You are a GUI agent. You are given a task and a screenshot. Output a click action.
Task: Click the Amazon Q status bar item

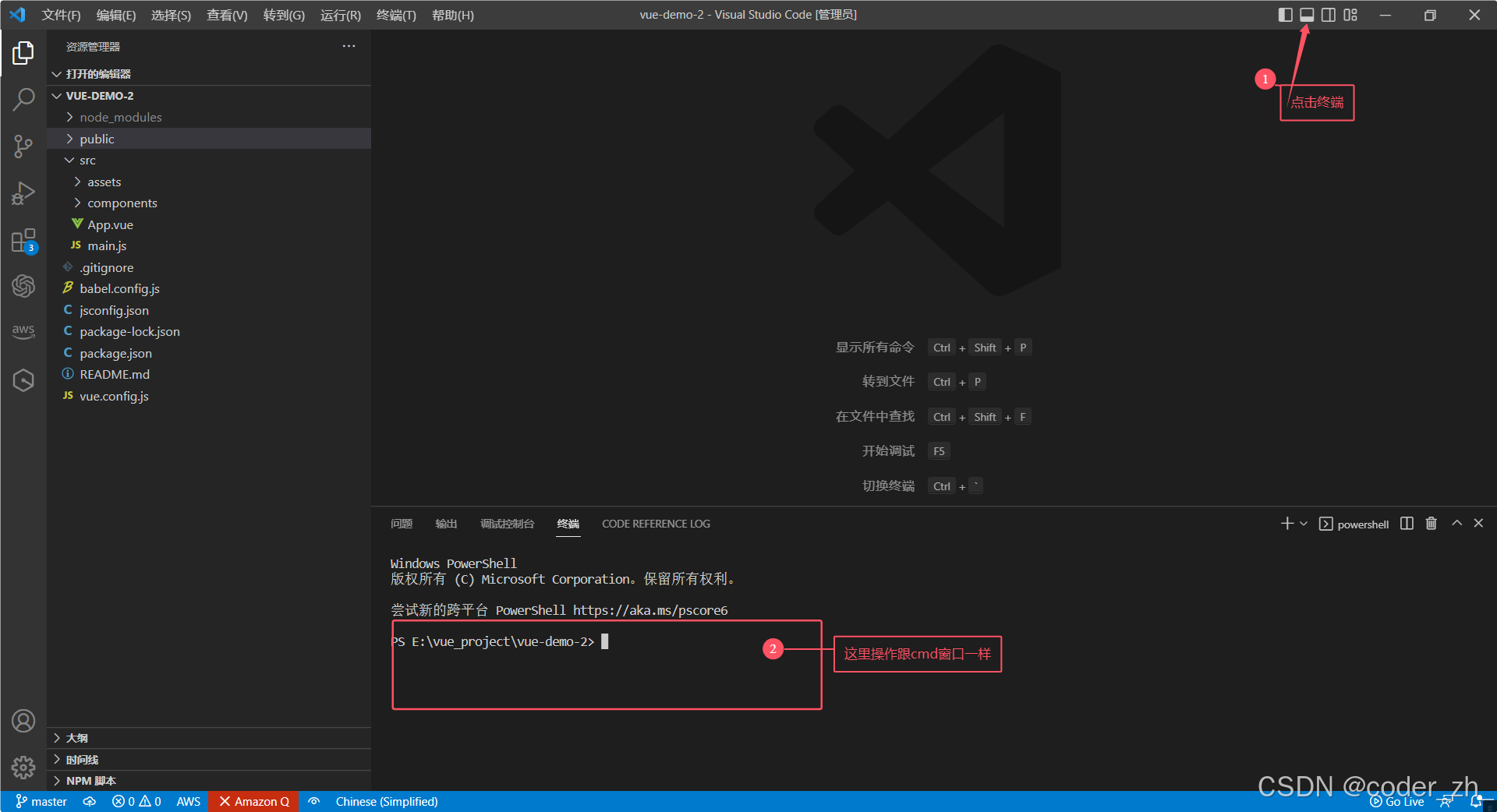coord(253,801)
